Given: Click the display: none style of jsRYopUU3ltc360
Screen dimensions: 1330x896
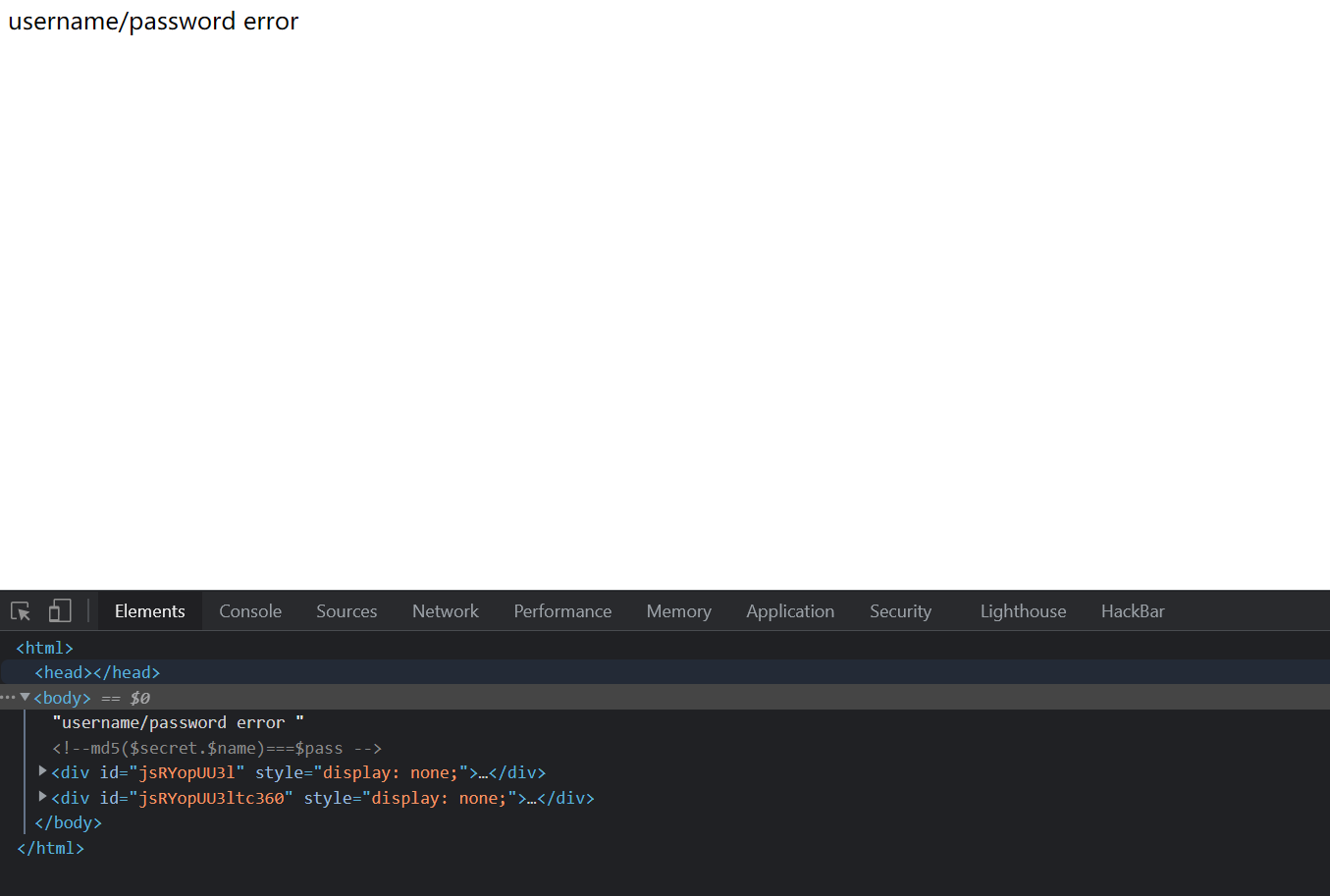Looking at the screenshot, I should point(439,798).
